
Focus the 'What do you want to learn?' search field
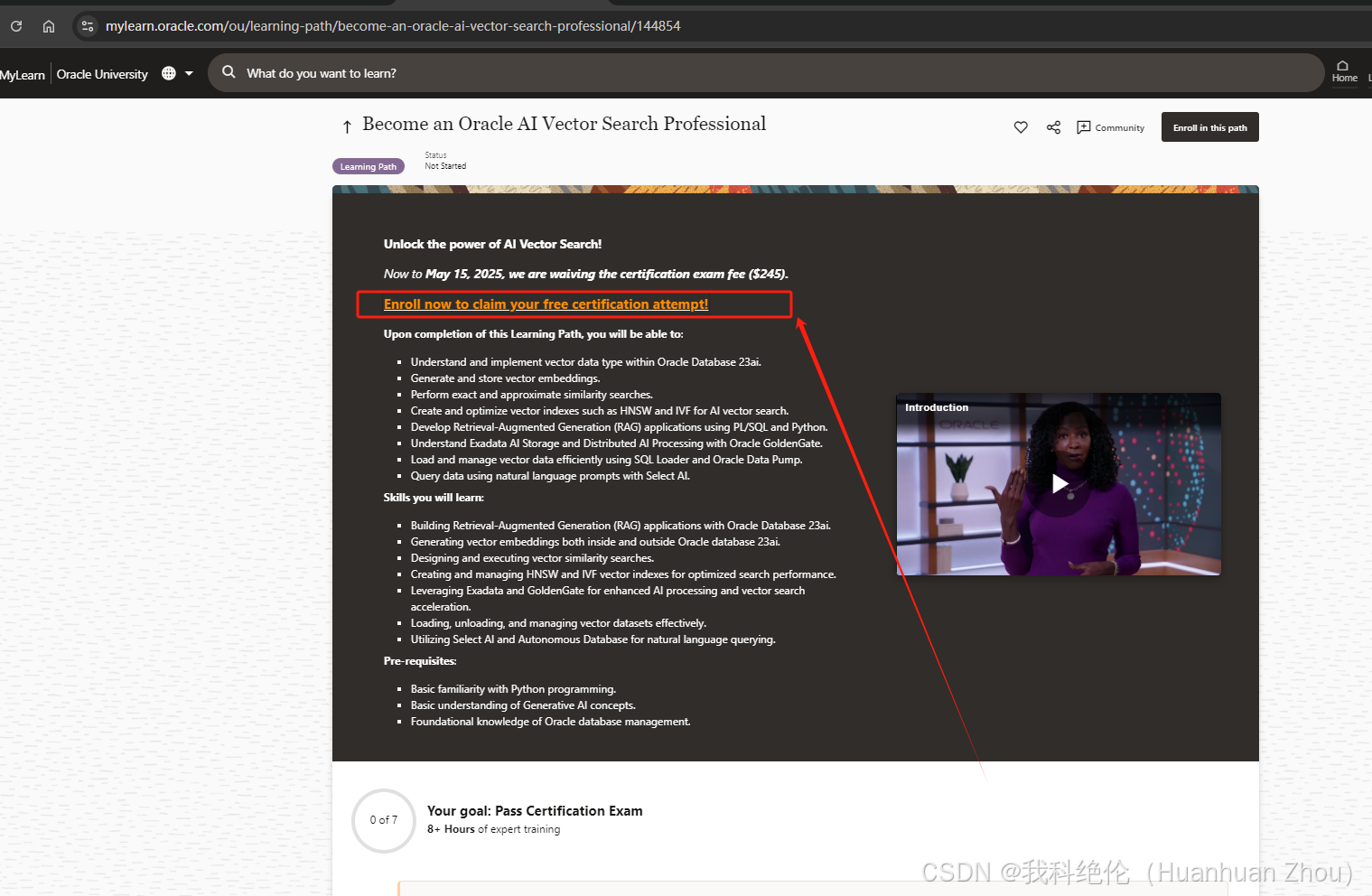coord(766,73)
